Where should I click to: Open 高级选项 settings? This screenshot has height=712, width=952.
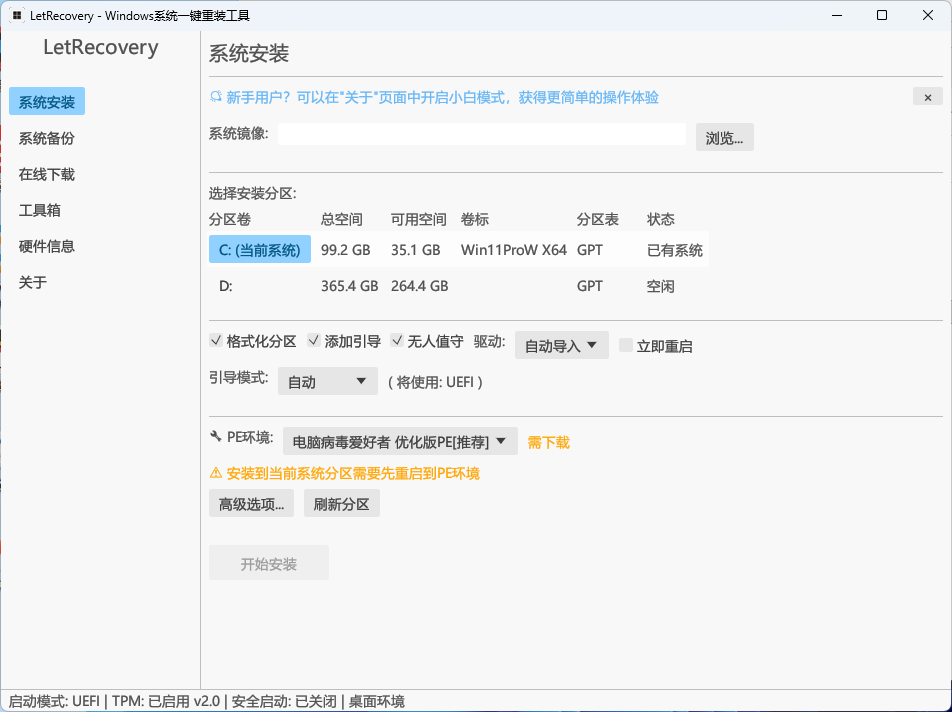[251, 504]
